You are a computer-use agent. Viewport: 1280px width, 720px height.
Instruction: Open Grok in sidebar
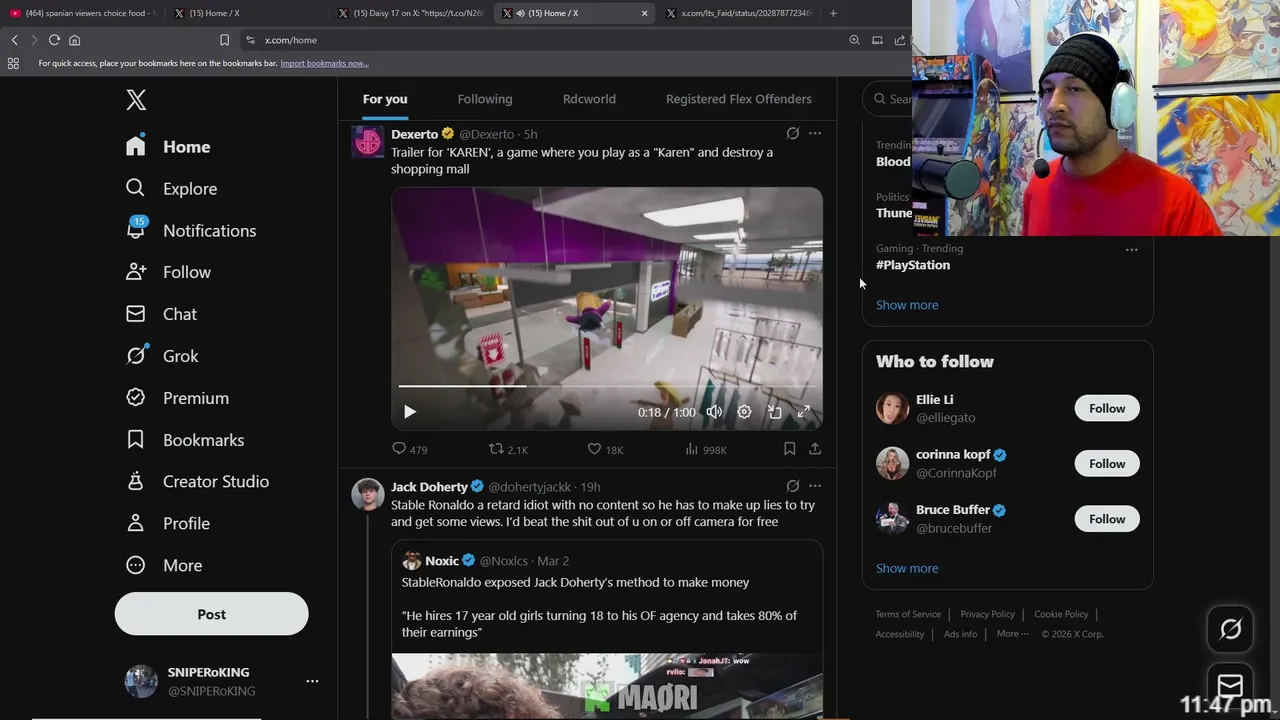pyautogui.click(x=162, y=356)
